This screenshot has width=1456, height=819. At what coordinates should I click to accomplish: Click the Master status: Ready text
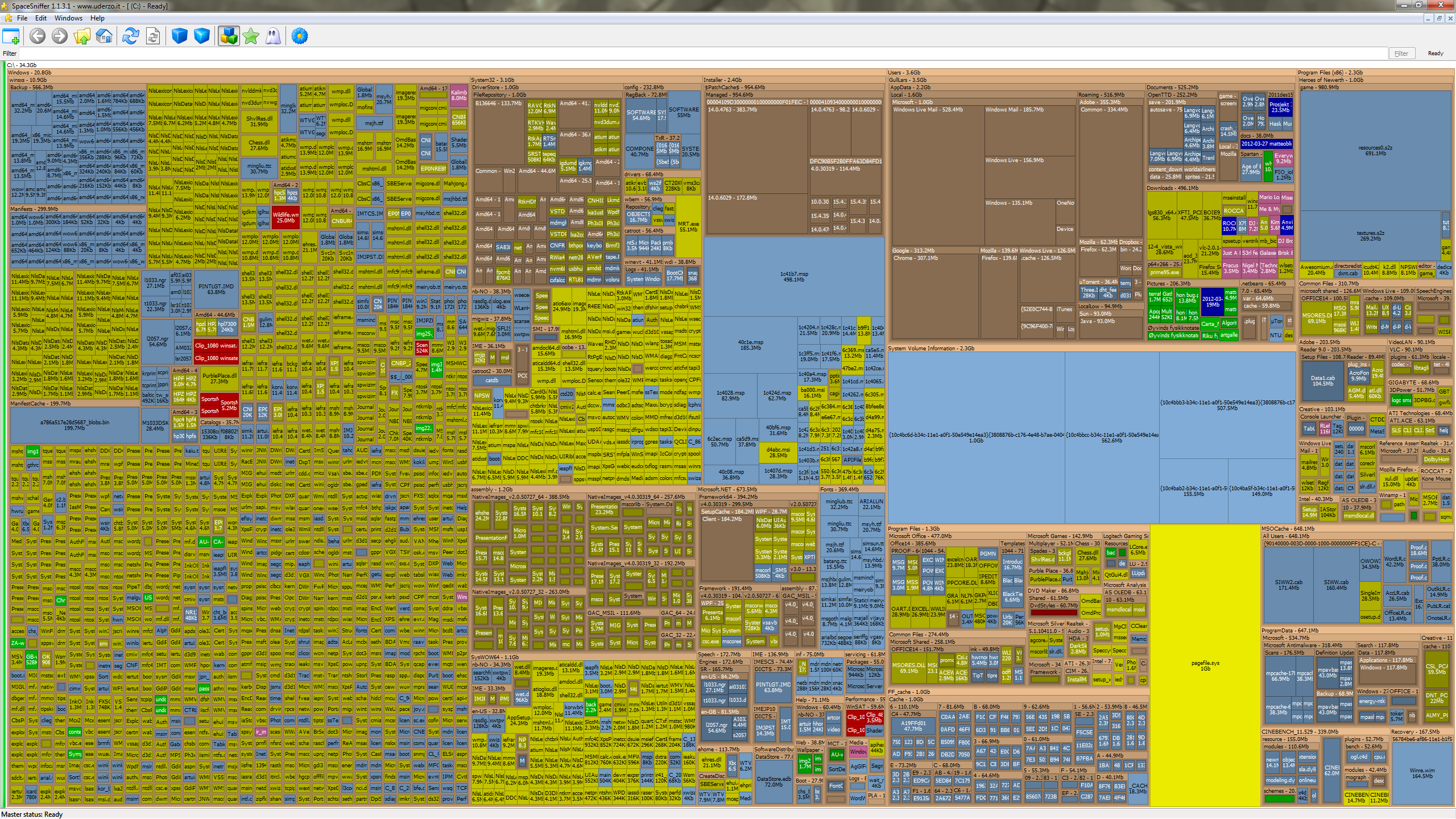[32, 814]
